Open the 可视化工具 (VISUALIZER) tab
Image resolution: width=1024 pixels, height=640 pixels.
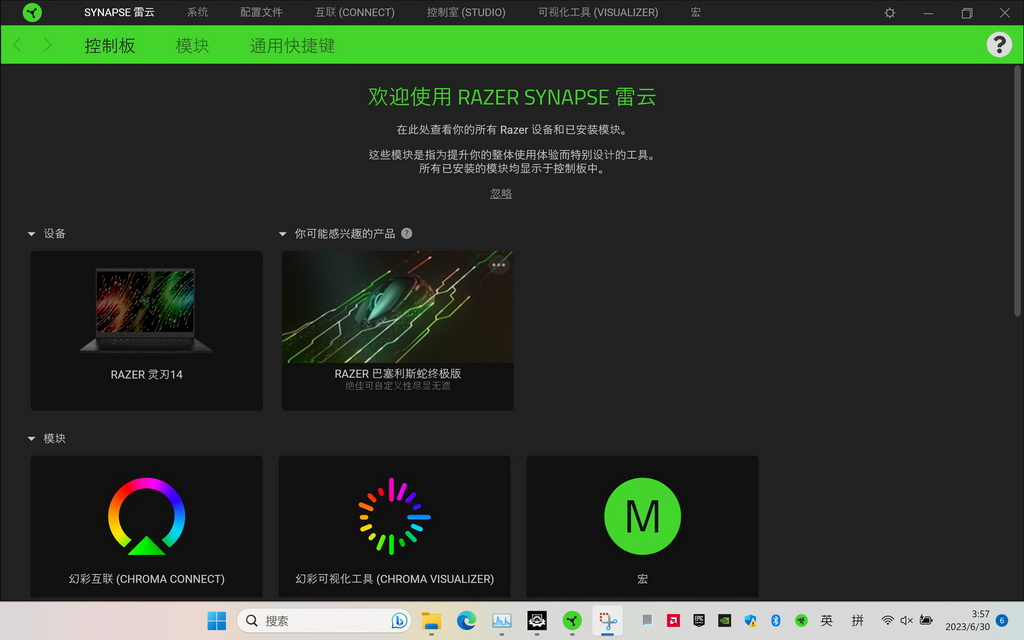pyautogui.click(x=598, y=12)
